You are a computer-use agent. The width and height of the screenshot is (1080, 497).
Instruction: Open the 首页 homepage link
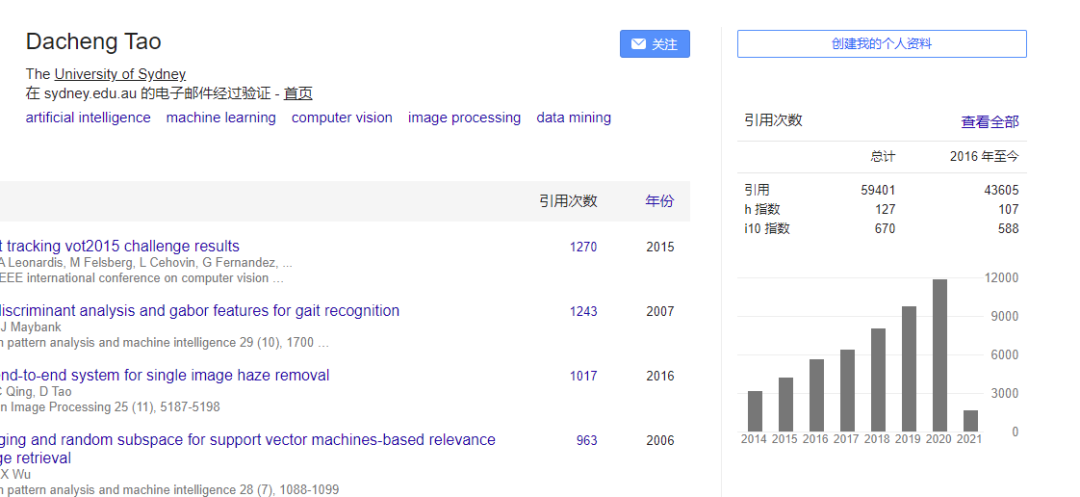[x=297, y=93]
